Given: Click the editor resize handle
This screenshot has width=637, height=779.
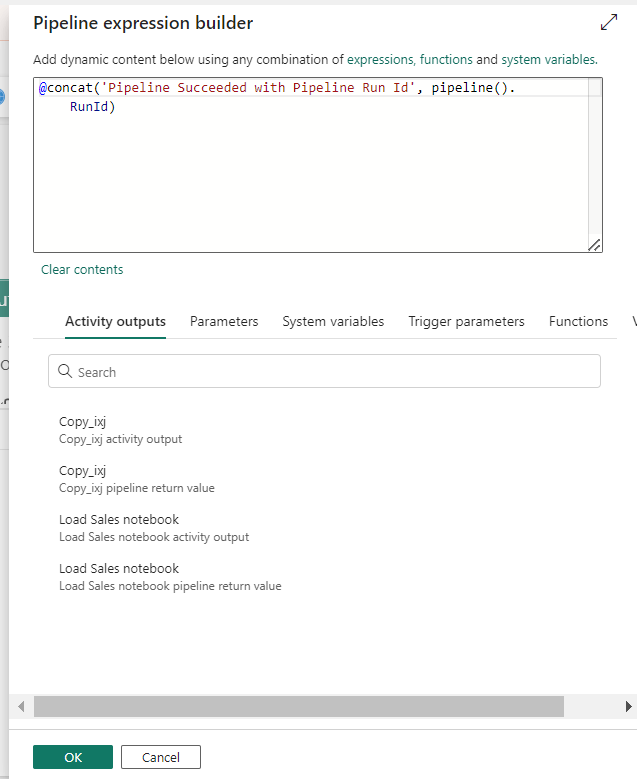Looking at the screenshot, I should click(x=594, y=245).
